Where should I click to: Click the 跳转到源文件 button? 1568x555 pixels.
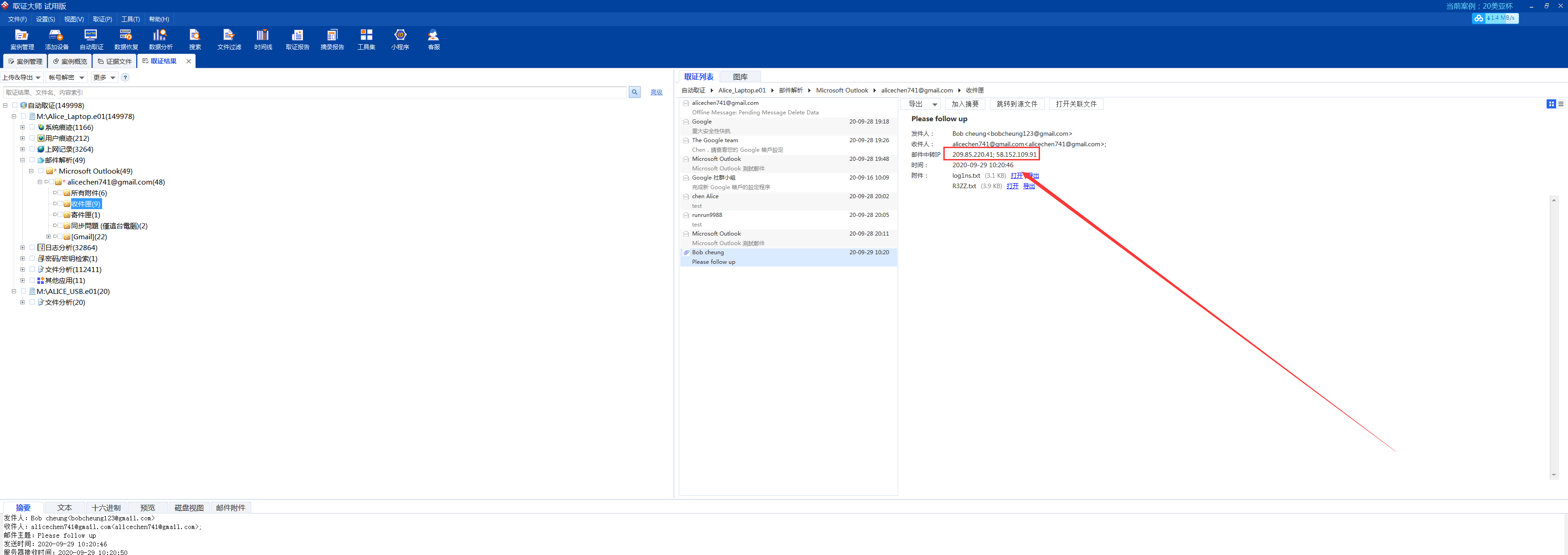tap(1016, 104)
